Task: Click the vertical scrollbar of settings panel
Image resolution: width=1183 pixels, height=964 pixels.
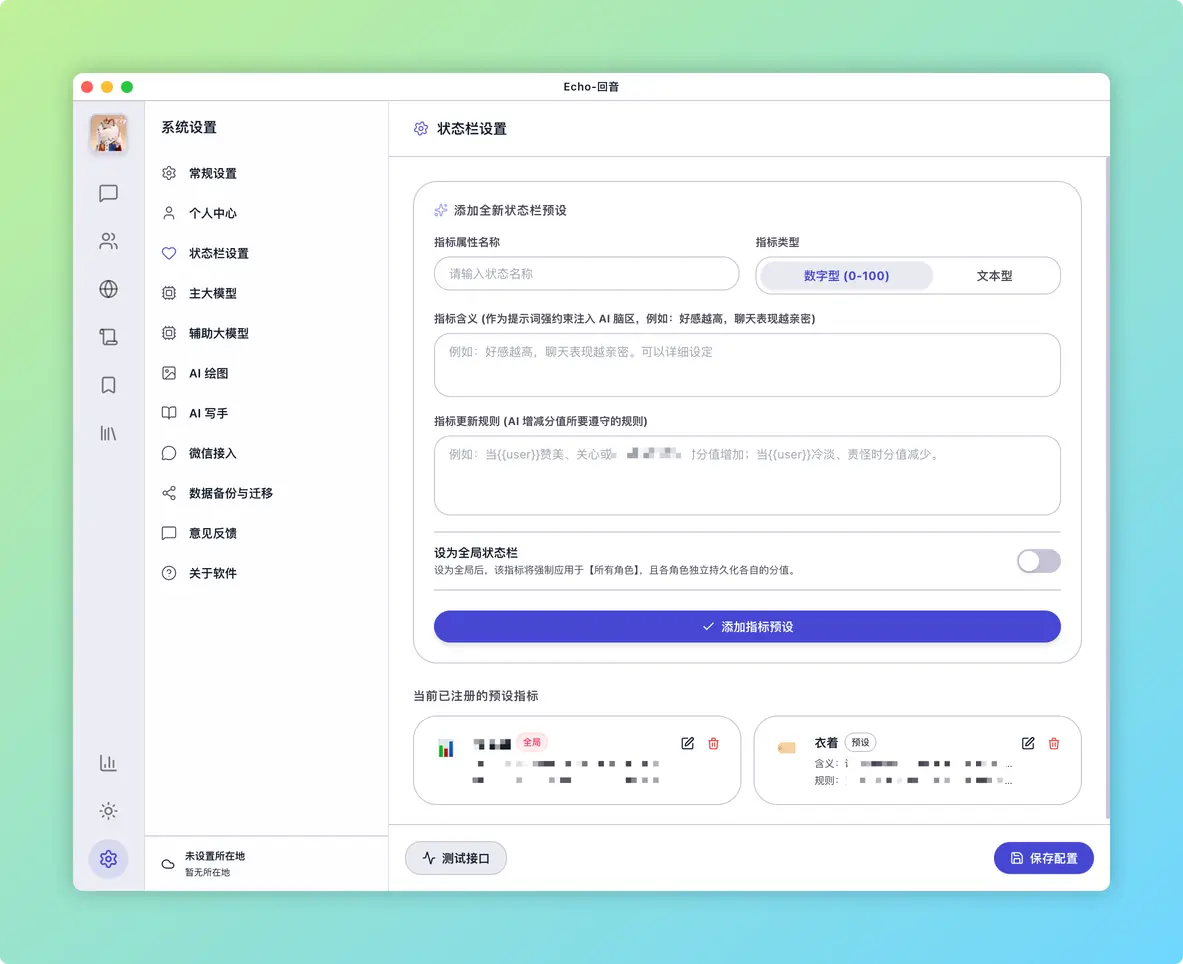Action: click(x=1107, y=487)
